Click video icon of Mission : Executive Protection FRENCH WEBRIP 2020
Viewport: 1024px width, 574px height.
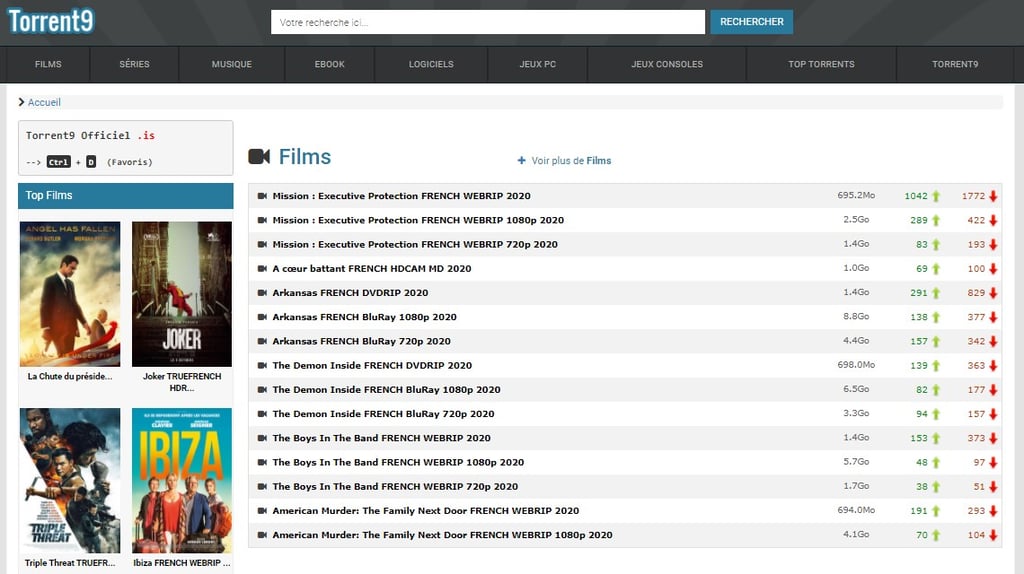tap(263, 196)
